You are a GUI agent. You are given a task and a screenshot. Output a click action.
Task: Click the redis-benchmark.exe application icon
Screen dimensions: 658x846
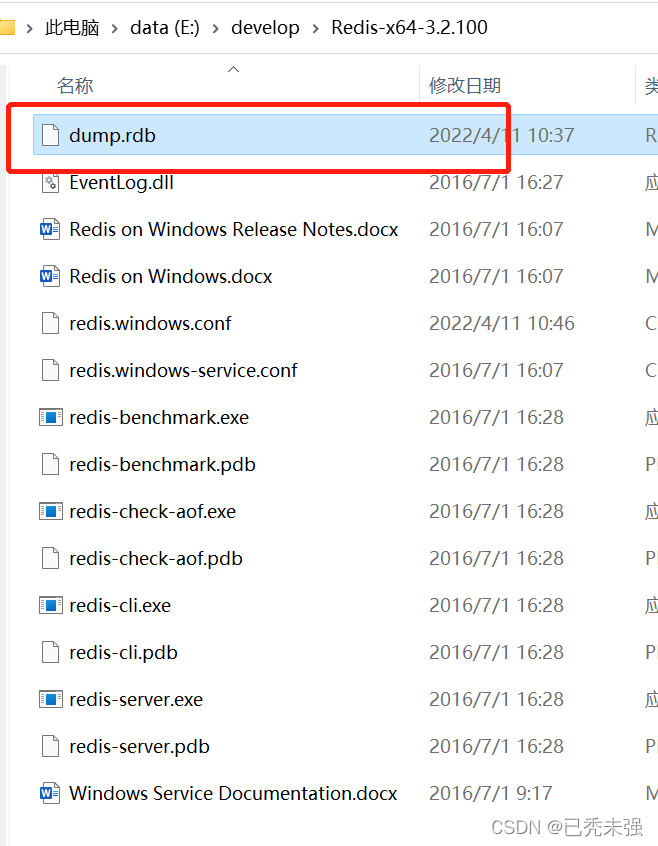[x=51, y=417]
